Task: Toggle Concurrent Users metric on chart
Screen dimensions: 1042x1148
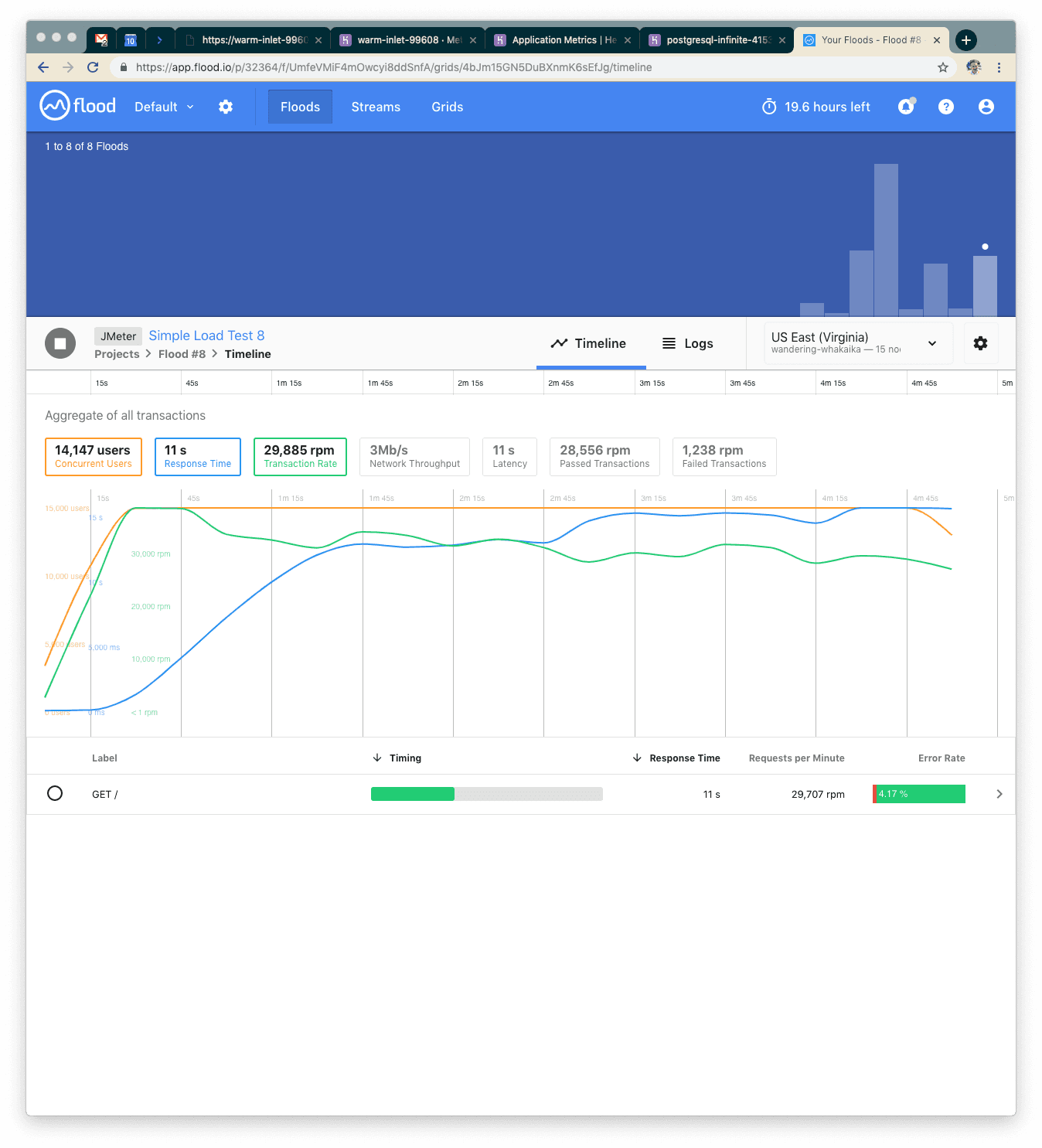Action: [x=94, y=456]
